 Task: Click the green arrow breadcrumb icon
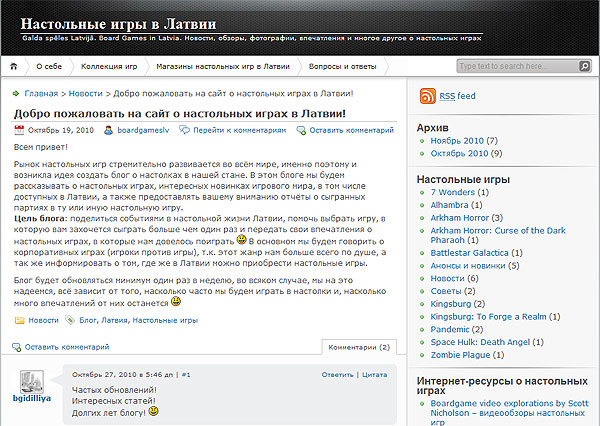click(x=16, y=93)
